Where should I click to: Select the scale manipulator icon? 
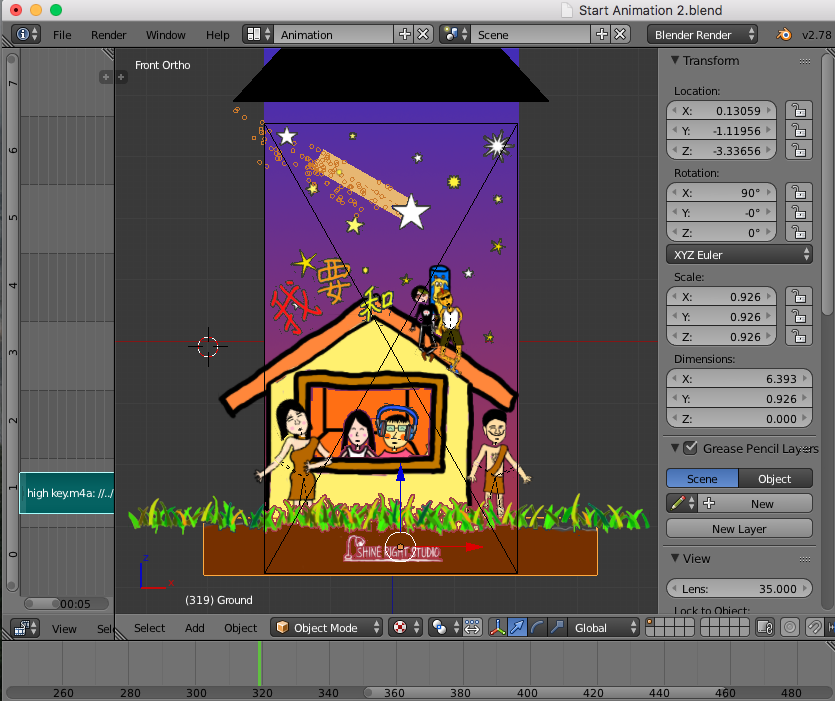[557, 627]
